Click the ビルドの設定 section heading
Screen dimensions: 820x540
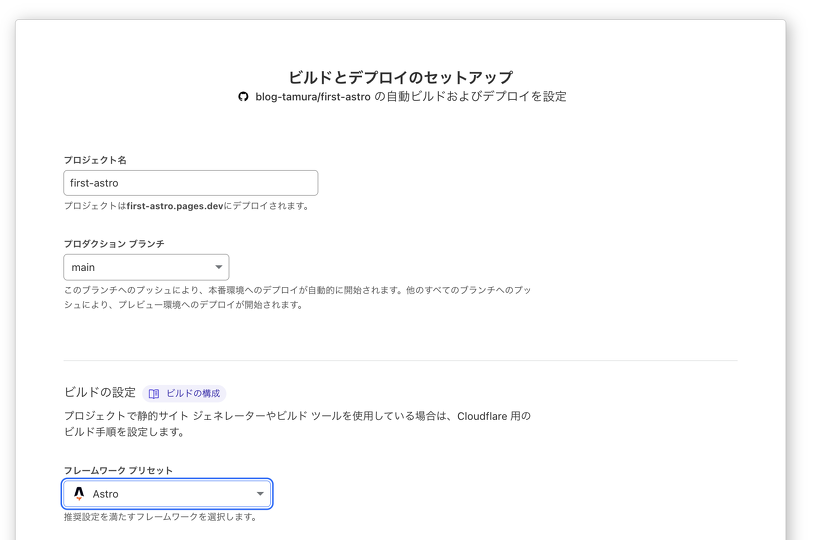pos(100,393)
